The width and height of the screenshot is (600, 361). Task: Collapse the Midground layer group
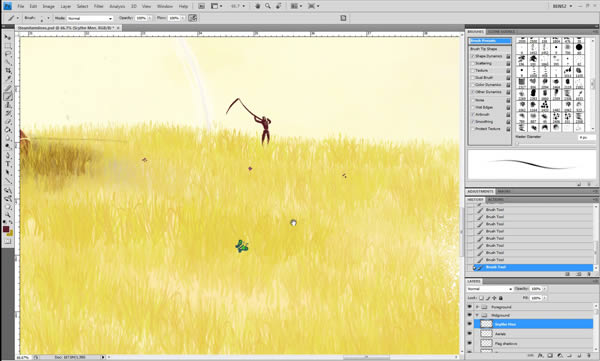(x=477, y=315)
